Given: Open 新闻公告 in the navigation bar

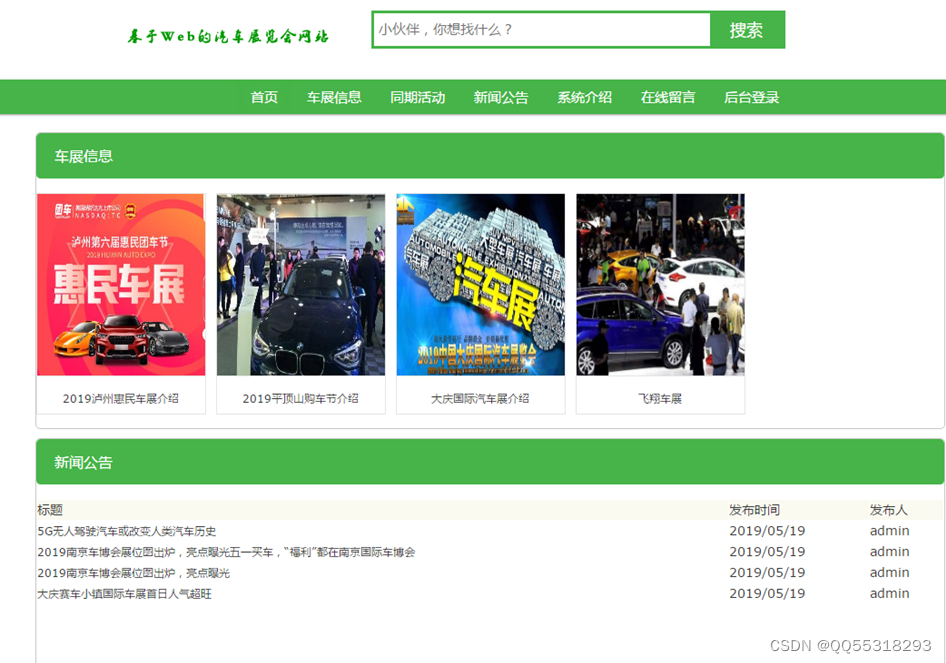Looking at the screenshot, I should point(501,97).
